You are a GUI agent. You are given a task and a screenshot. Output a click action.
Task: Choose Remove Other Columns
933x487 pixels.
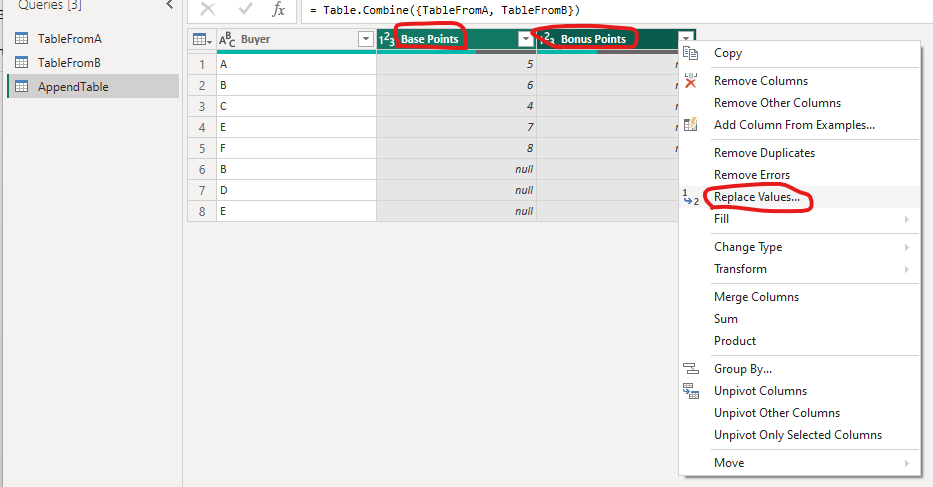777,103
